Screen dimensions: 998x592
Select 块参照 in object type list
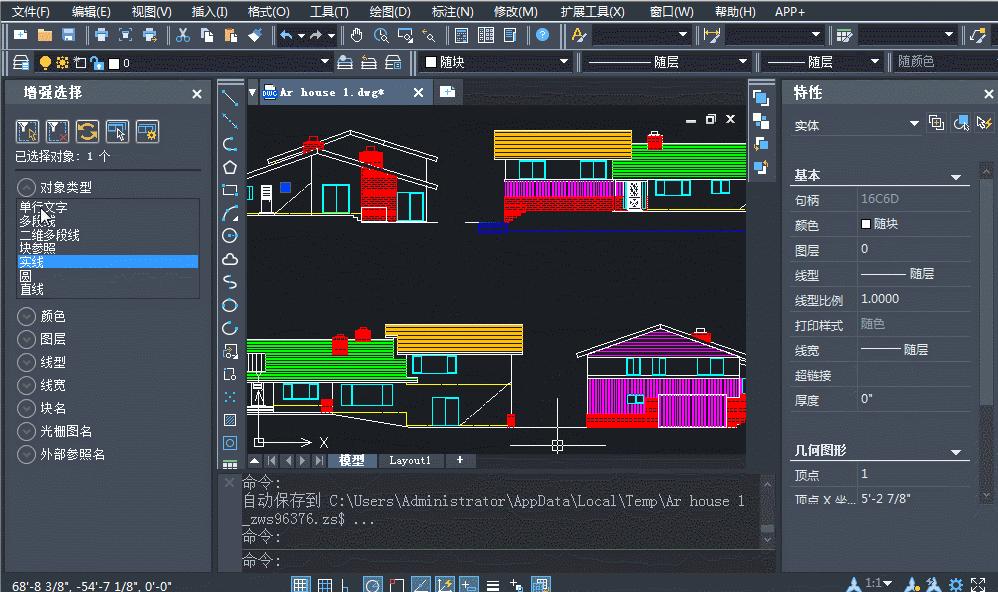pyautogui.click(x=38, y=248)
